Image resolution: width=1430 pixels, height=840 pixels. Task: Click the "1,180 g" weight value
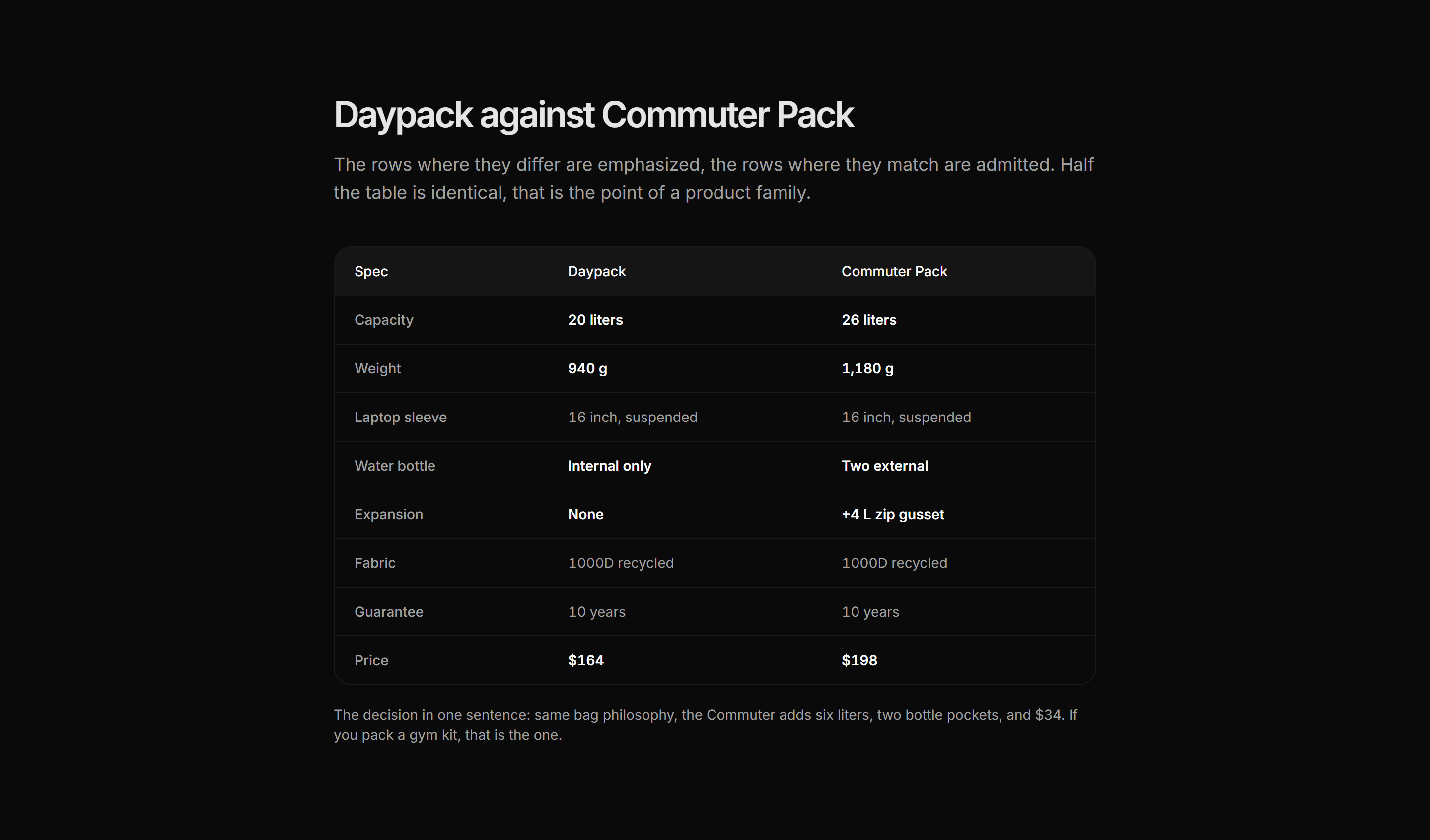867,368
